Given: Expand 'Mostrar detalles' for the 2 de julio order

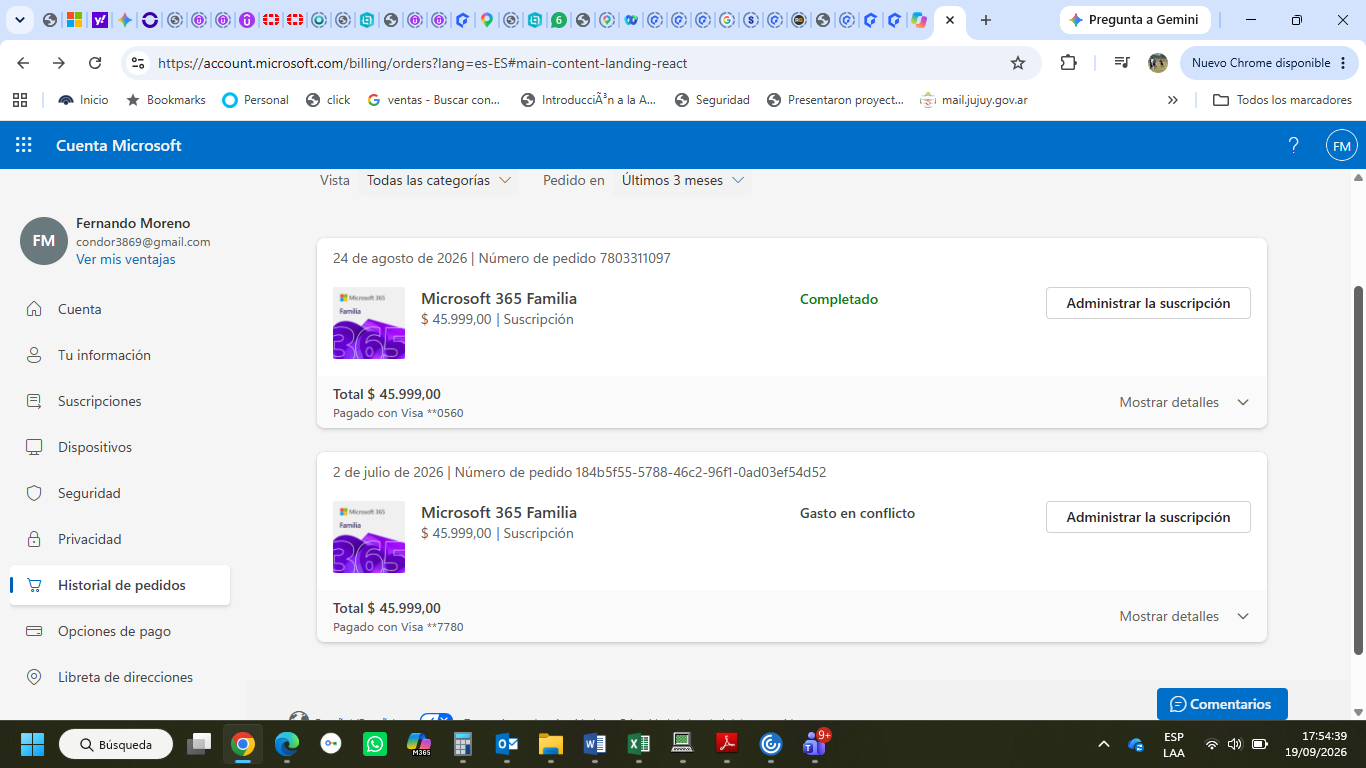Looking at the screenshot, I should click(1184, 616).
